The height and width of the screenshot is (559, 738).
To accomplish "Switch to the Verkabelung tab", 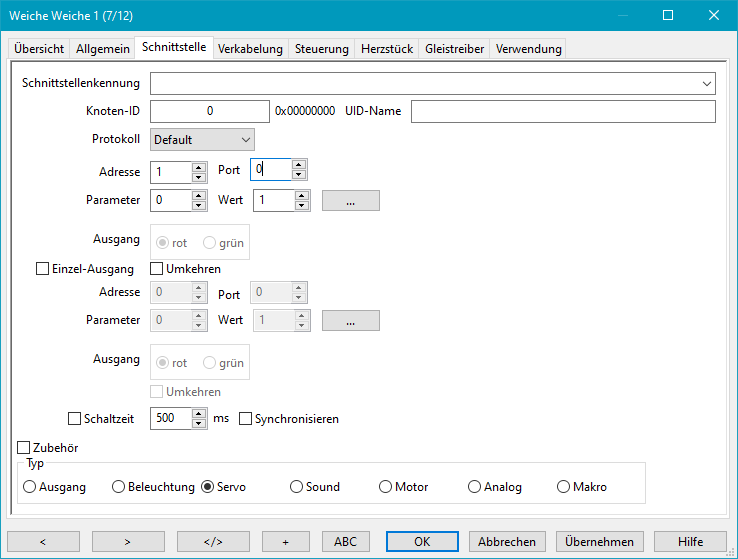I will tap(250, 49).
